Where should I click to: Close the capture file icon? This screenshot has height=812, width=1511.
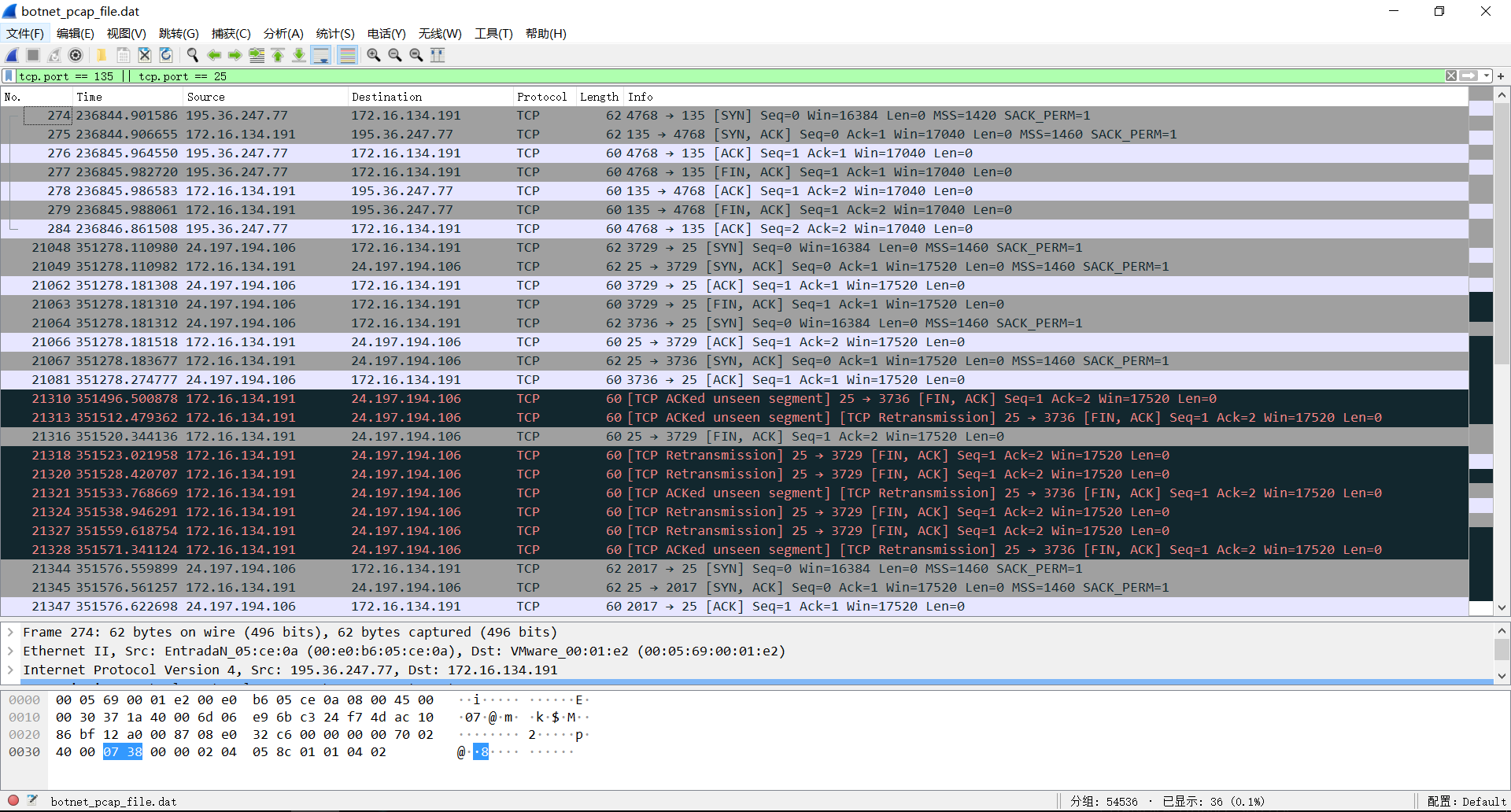point(145,55)
